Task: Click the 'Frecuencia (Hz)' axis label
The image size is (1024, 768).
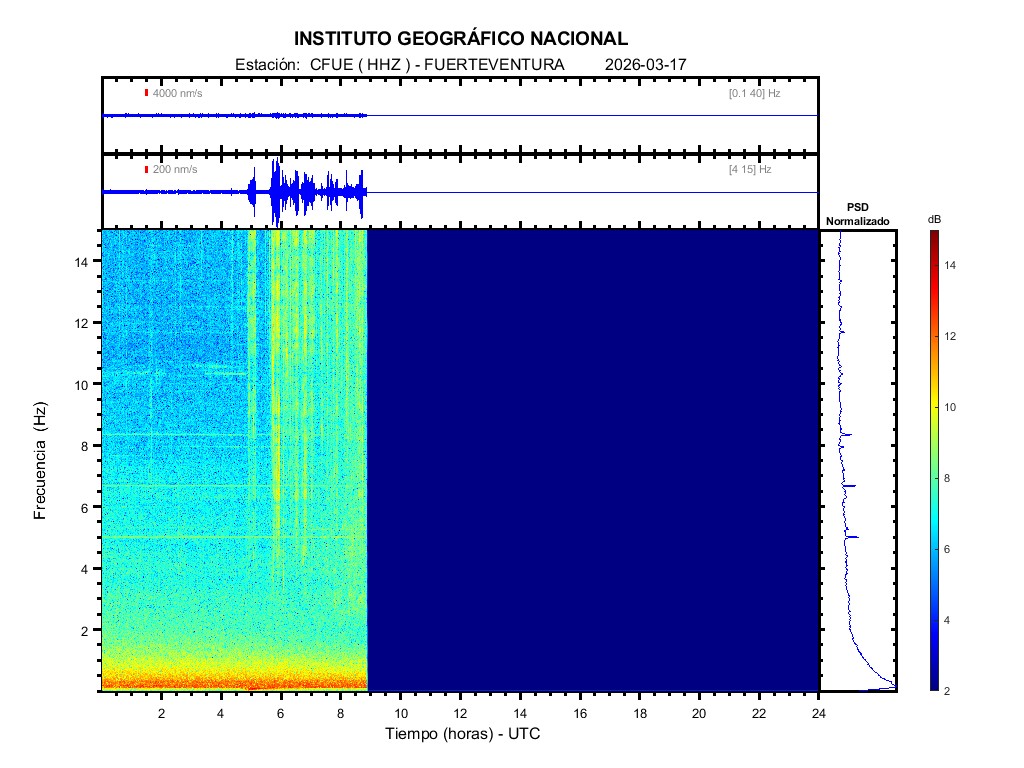Action: [41, 461]
